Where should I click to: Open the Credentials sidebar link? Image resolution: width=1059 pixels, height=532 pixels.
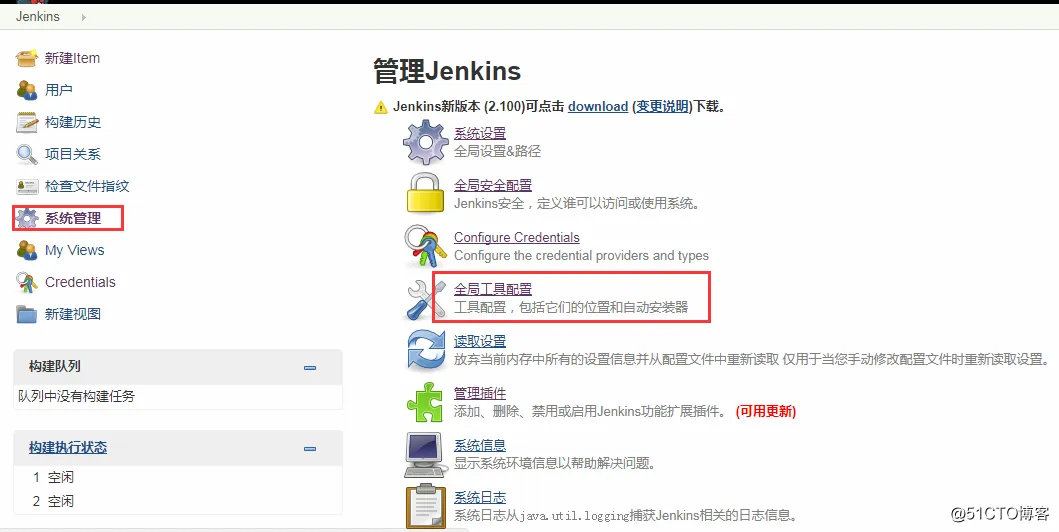[80, 282]
